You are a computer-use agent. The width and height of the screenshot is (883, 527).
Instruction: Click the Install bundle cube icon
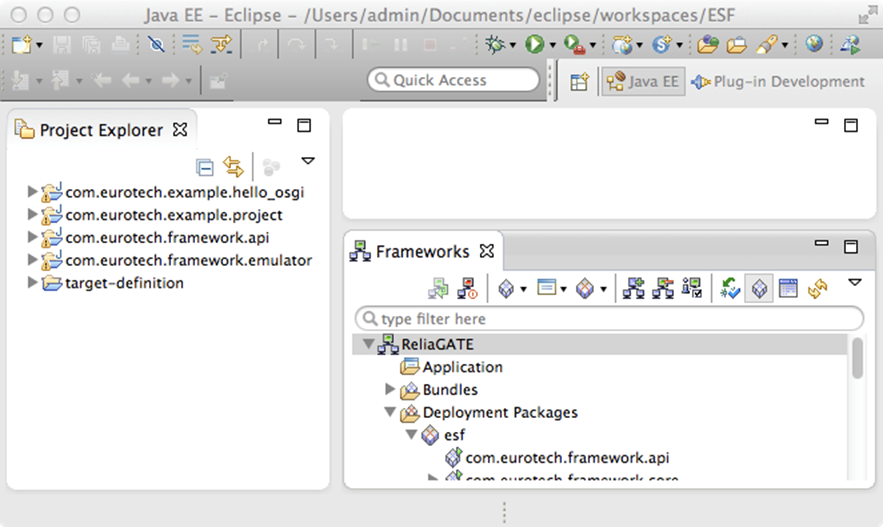506,289
